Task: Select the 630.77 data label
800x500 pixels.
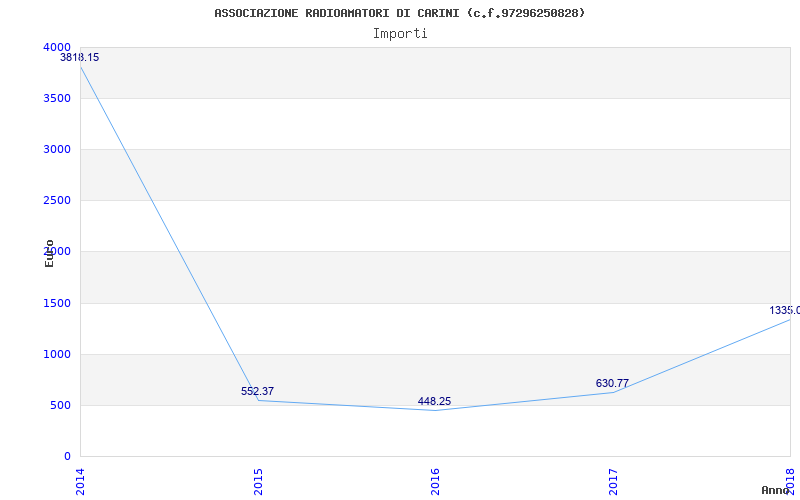Action: [612, 383]
